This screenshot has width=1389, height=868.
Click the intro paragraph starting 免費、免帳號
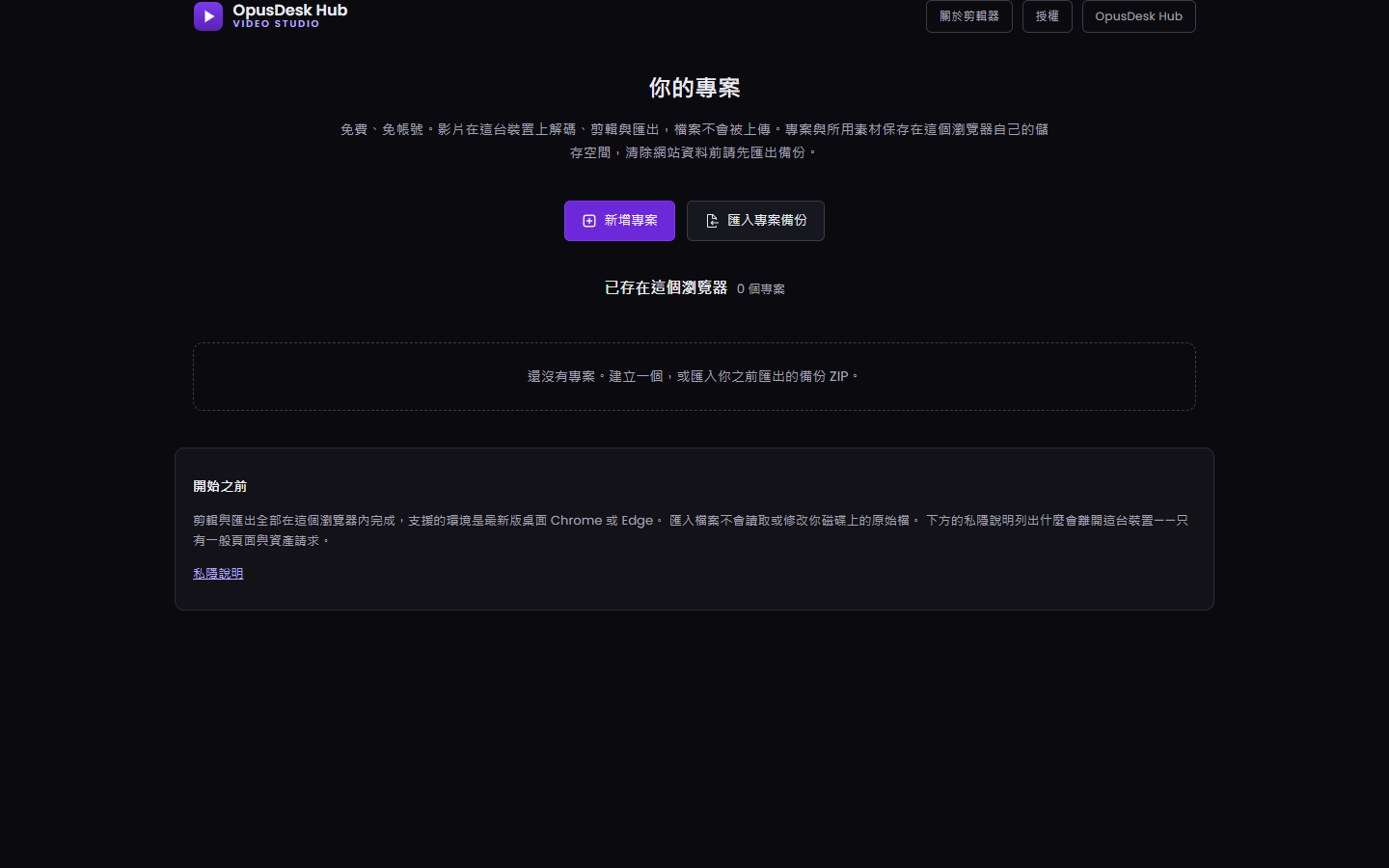694,141
